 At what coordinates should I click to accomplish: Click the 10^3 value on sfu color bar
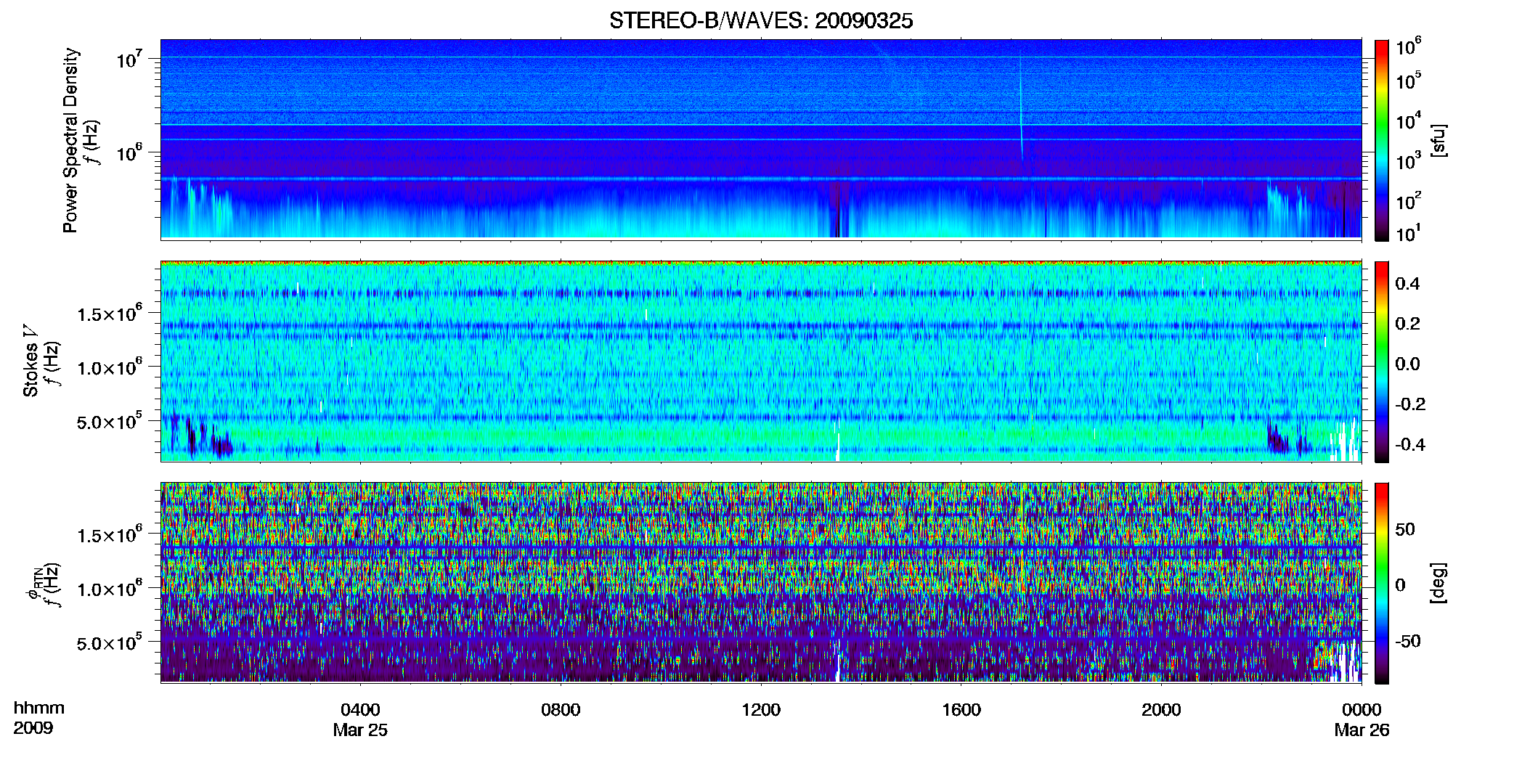point(1408,160)
